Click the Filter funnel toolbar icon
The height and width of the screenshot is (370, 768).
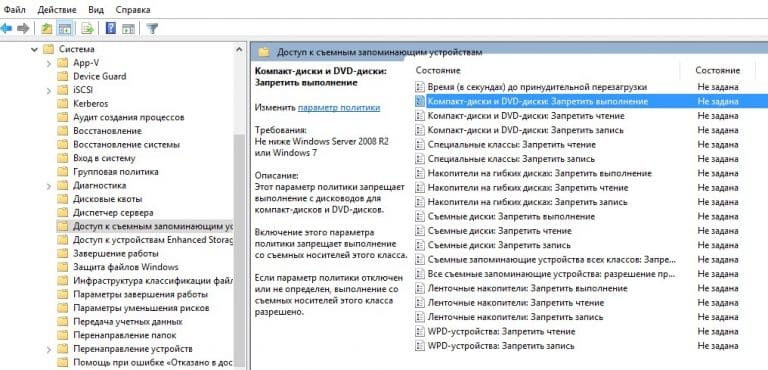point(152,29)
